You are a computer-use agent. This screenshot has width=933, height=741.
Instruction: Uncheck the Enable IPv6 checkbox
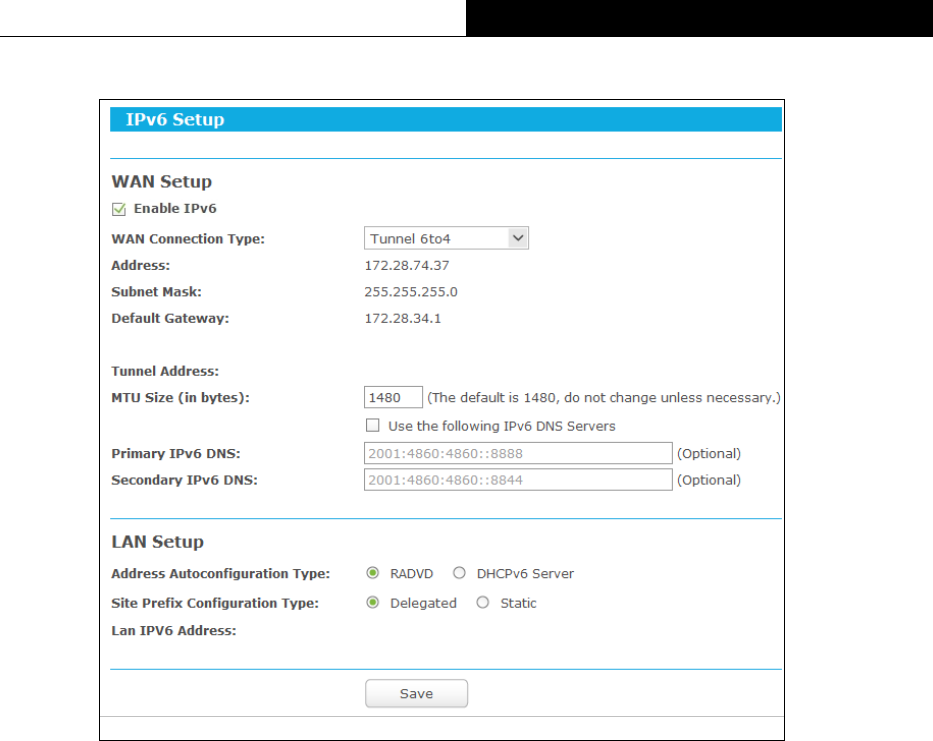119,209
